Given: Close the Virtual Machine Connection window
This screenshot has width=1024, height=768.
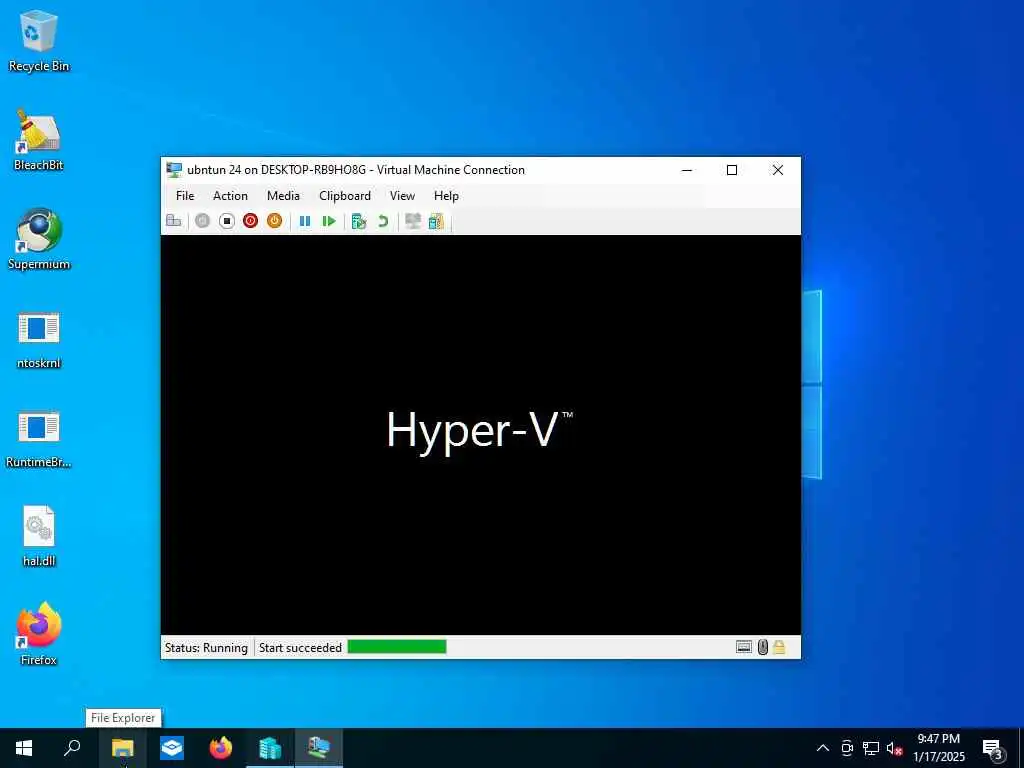Looking at the screenshot, I should pyautogui.click(x=778, y=170).
